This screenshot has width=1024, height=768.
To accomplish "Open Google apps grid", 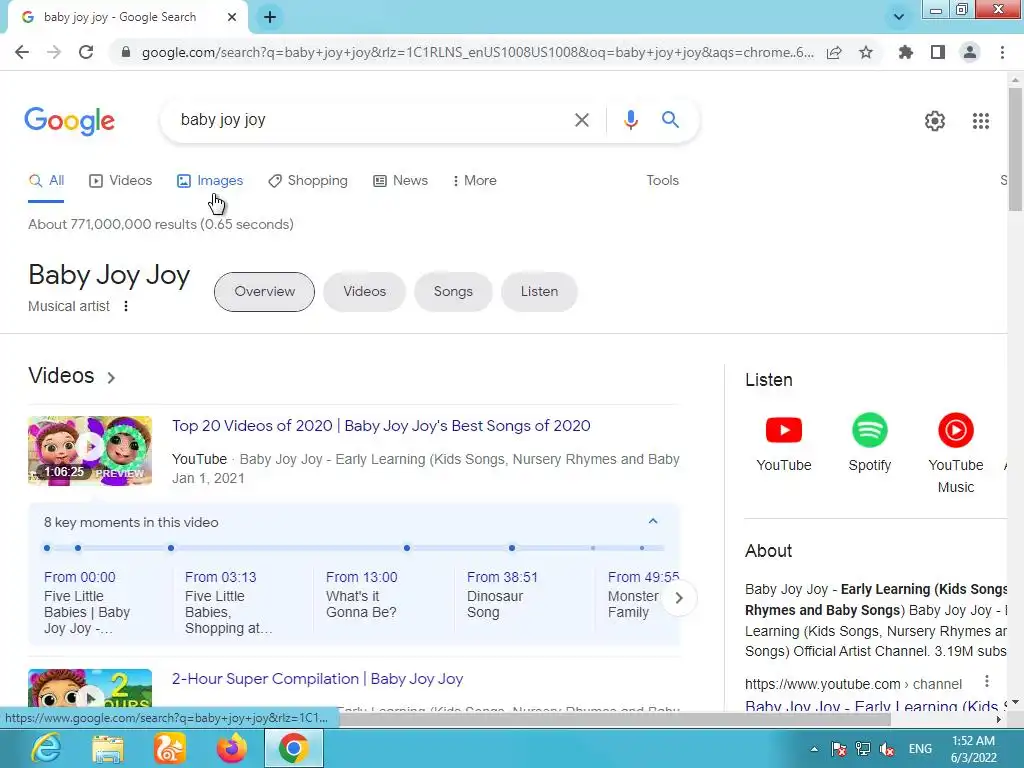I will pos(980,121).
